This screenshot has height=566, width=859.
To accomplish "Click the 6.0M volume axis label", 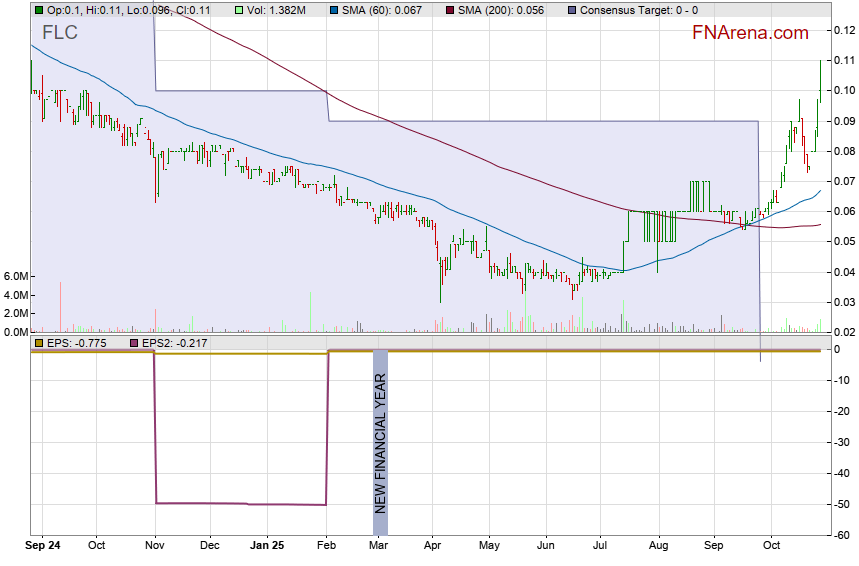I will [x=14, y=276].
